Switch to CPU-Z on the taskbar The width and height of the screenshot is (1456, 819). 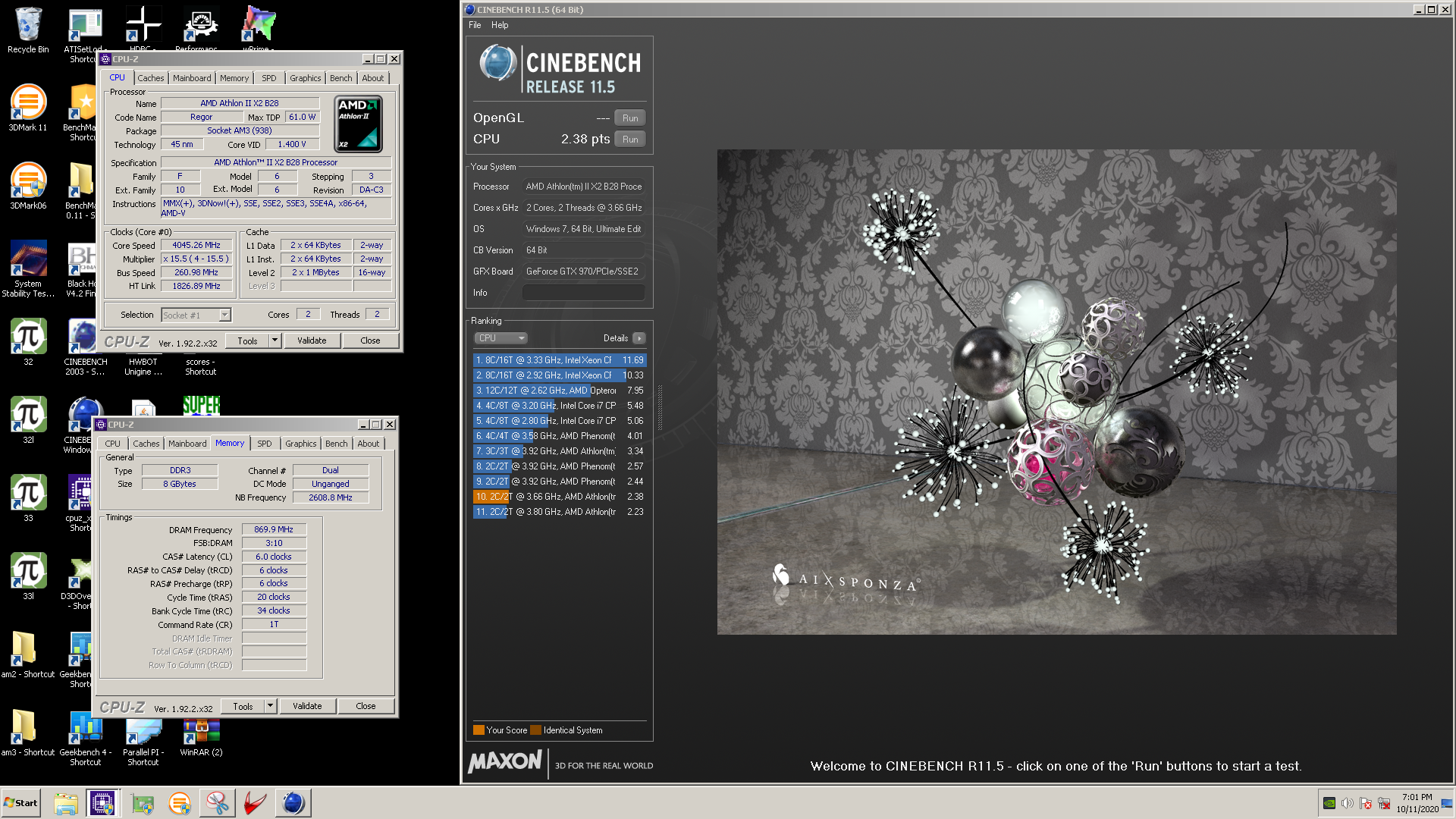click(102, 802)
